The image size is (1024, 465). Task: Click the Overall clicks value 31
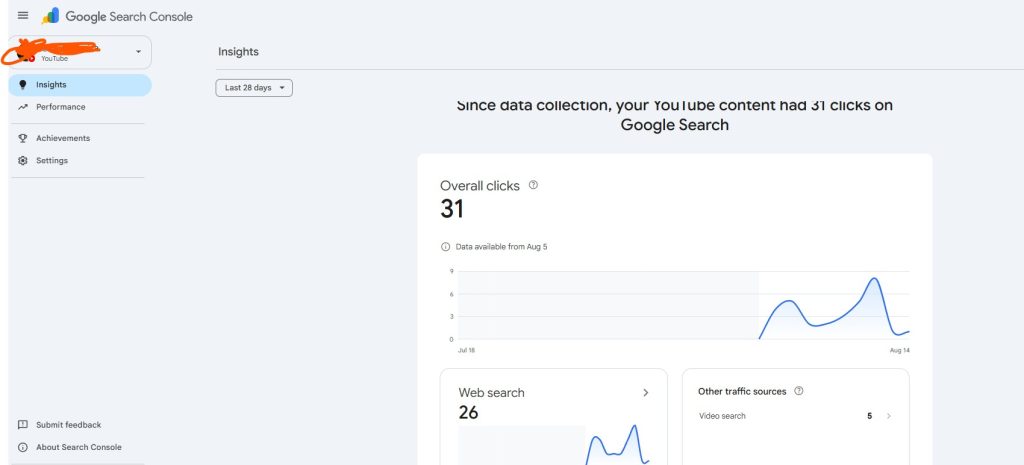(x=452, y=210)
